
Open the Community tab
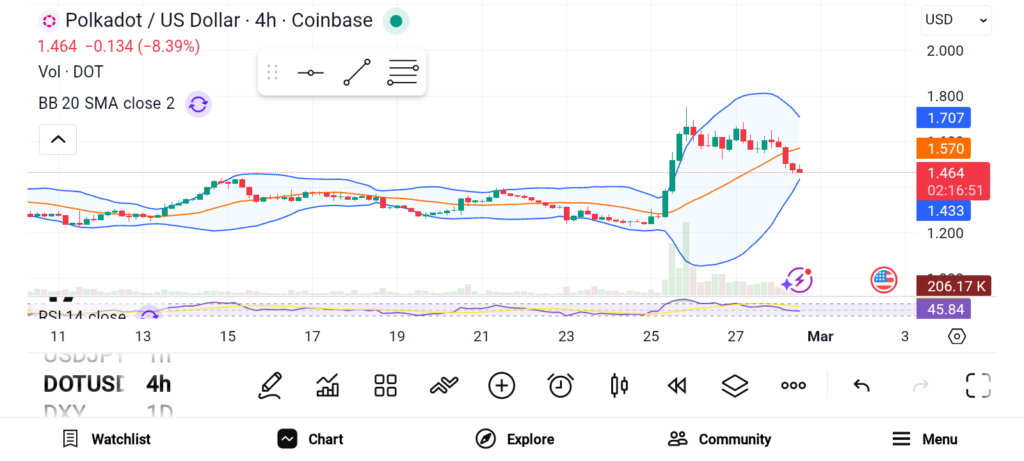720,439
